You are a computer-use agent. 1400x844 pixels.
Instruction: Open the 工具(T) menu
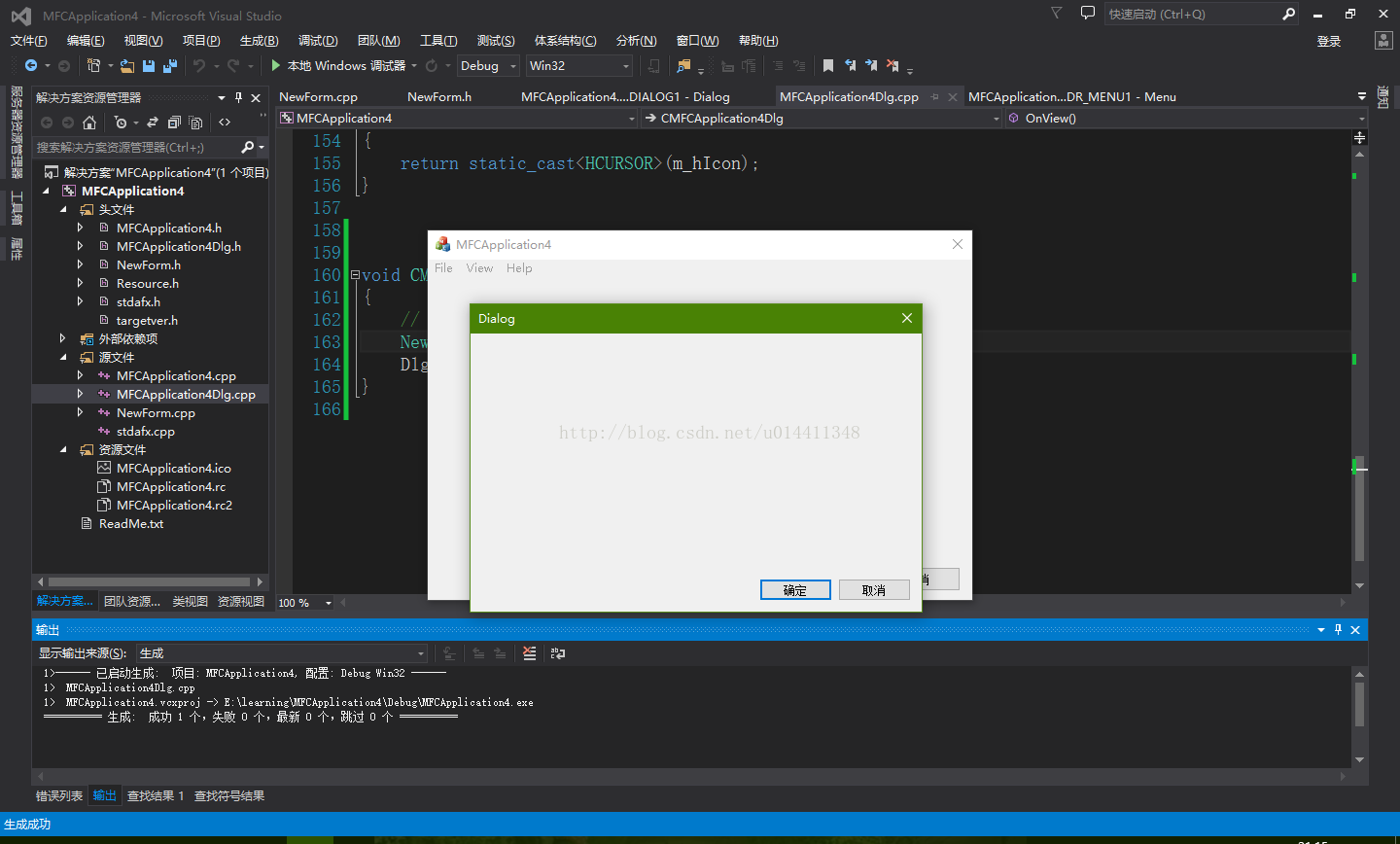[438, 41]
